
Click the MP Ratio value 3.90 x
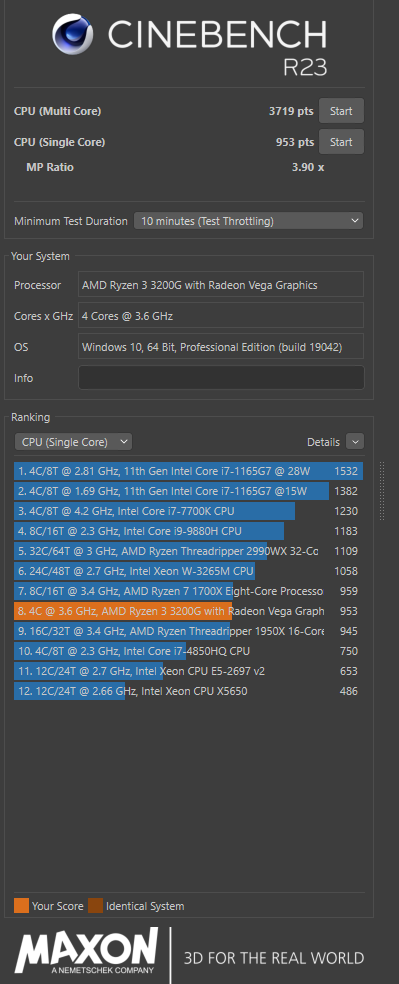308,167
